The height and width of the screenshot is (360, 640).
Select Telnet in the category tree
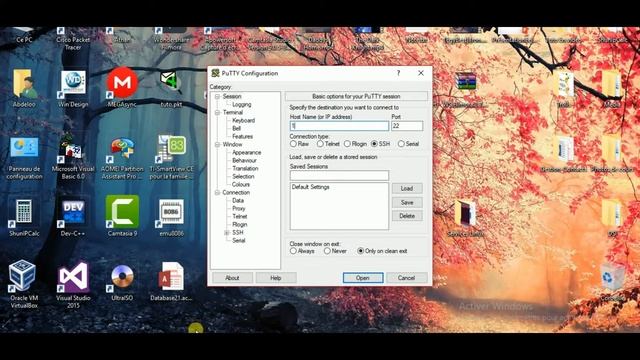coord(240,216)
